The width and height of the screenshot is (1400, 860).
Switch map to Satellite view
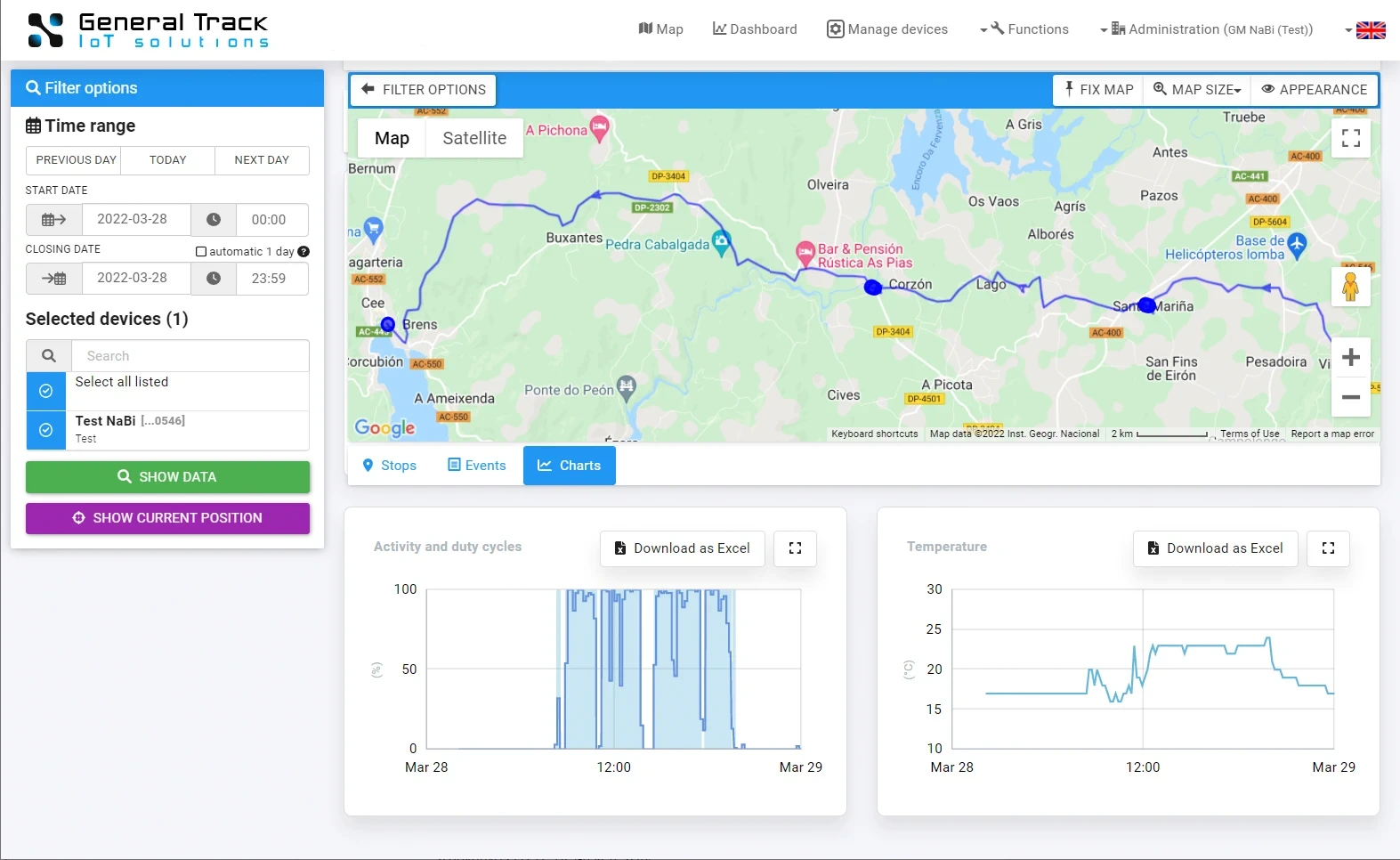(474, 138)
